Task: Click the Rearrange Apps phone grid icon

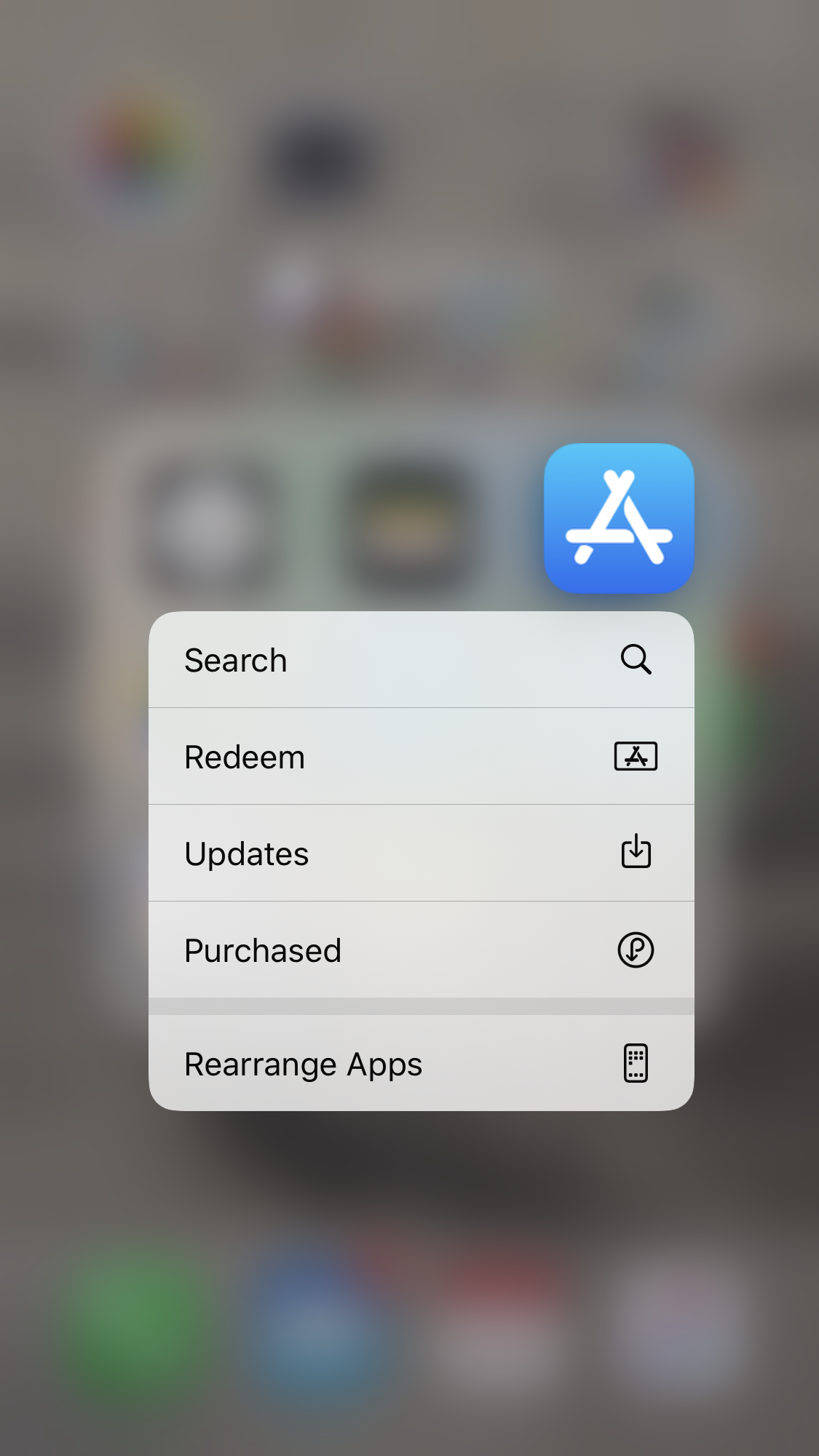Action: click(636, 1063)
